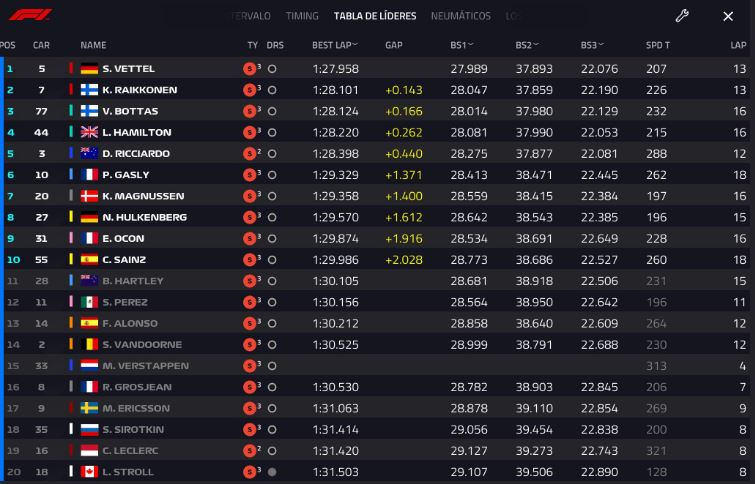The height and width of the screenshot is (484, 755).
Task: Expand the BEST LAP column sort arrow
Action: (x=355, y=44)
